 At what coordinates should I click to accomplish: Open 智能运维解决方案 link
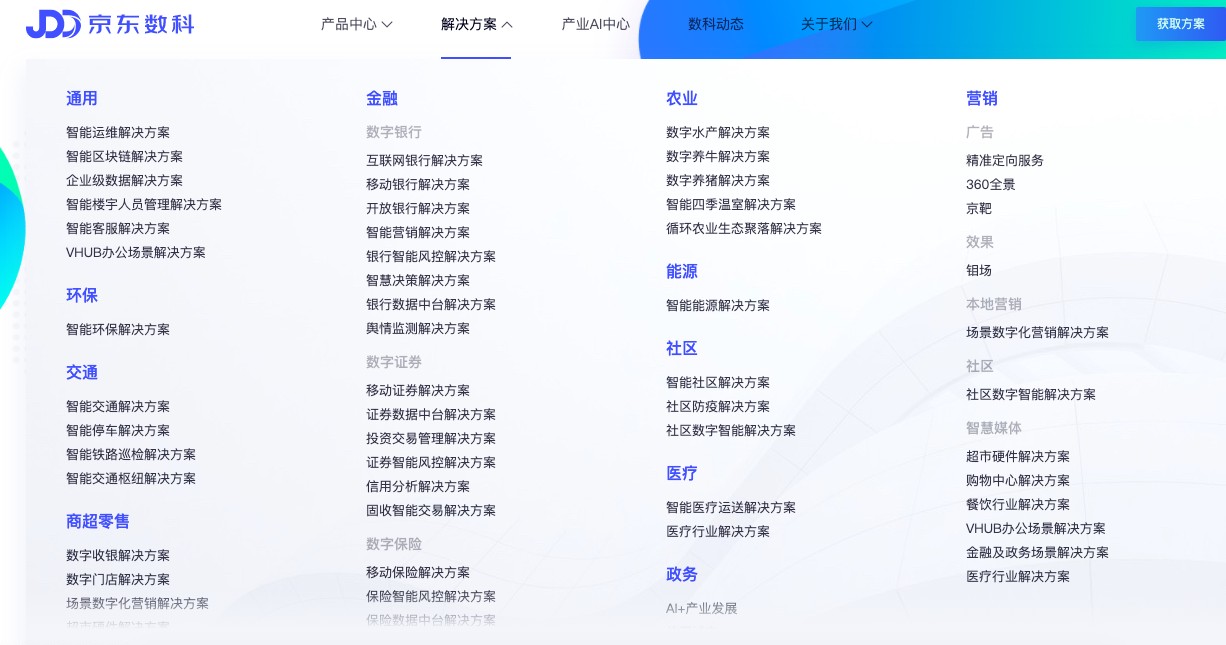118,132
